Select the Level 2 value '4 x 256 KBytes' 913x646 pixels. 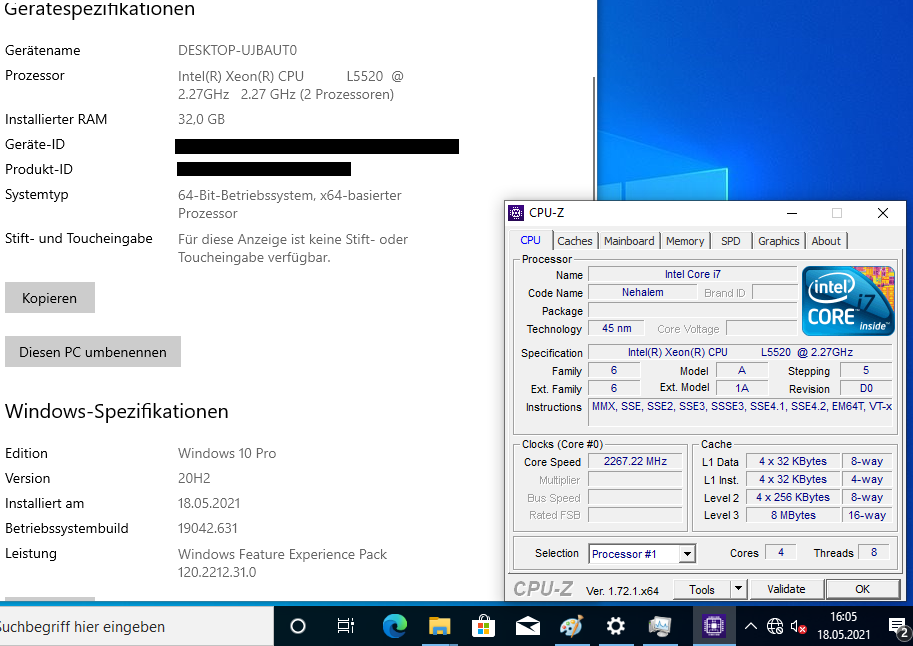(x=792, y=497)
